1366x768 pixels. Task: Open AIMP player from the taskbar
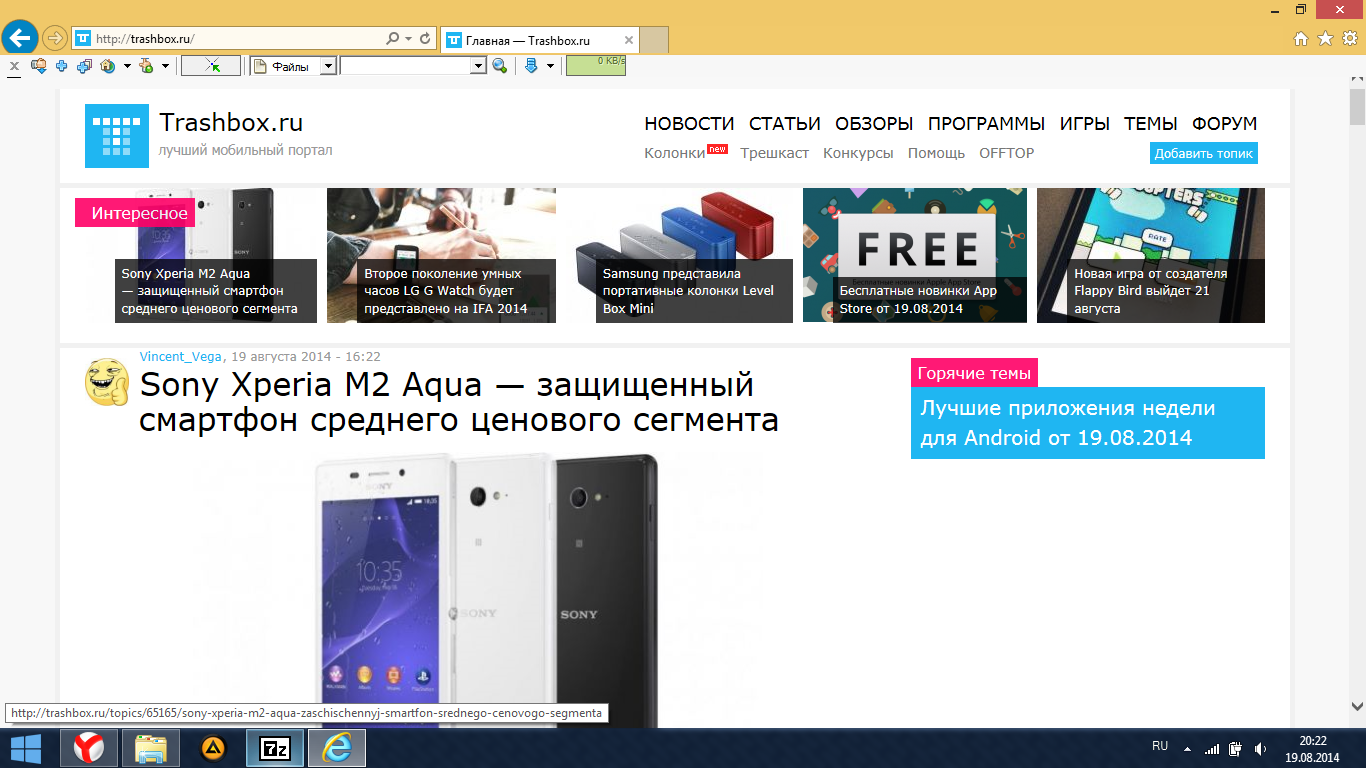(x=213, y=748)
